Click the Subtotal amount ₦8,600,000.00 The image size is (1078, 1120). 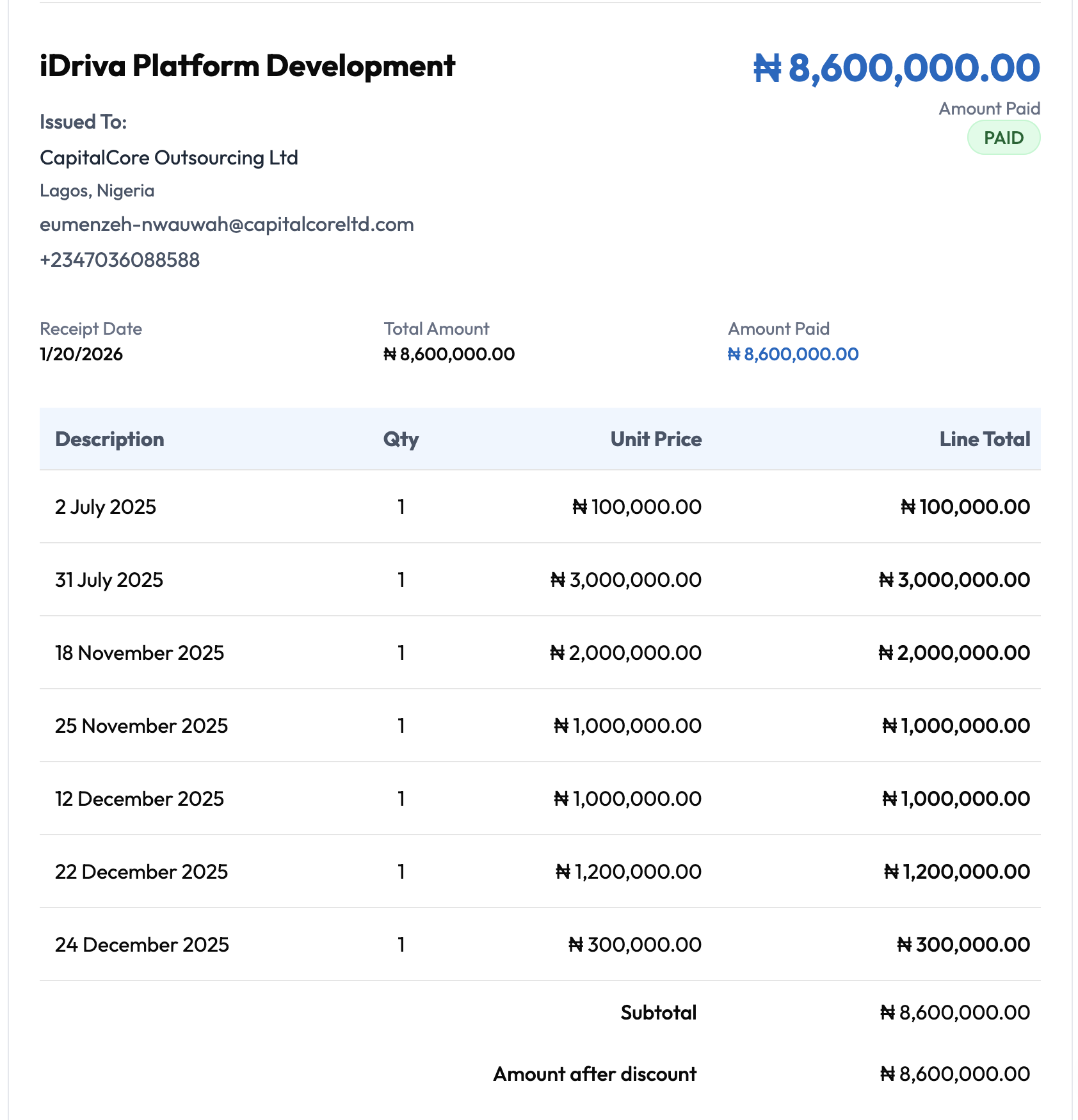point(955,1012)
